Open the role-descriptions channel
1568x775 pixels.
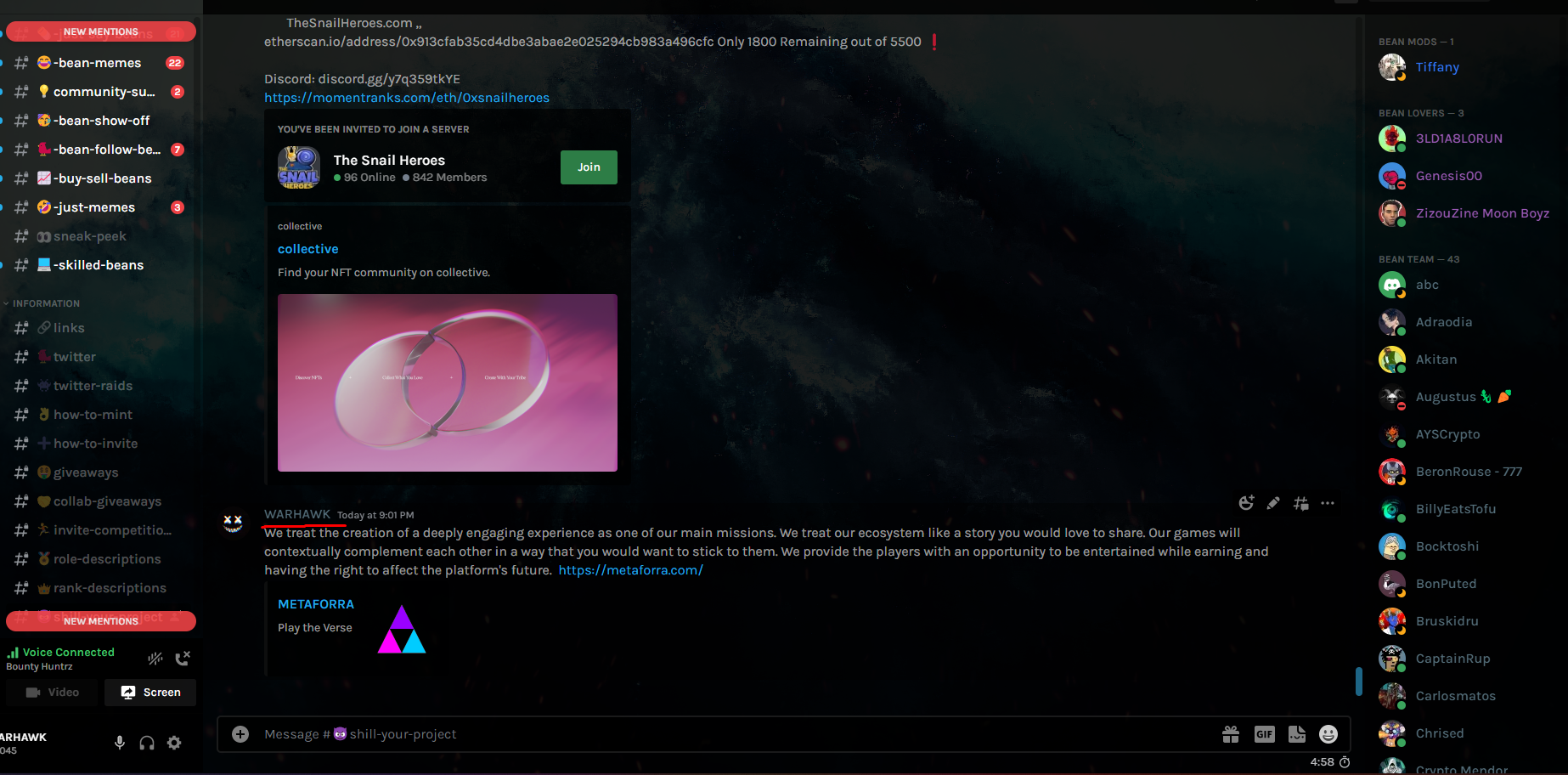(x=101, y=559)
